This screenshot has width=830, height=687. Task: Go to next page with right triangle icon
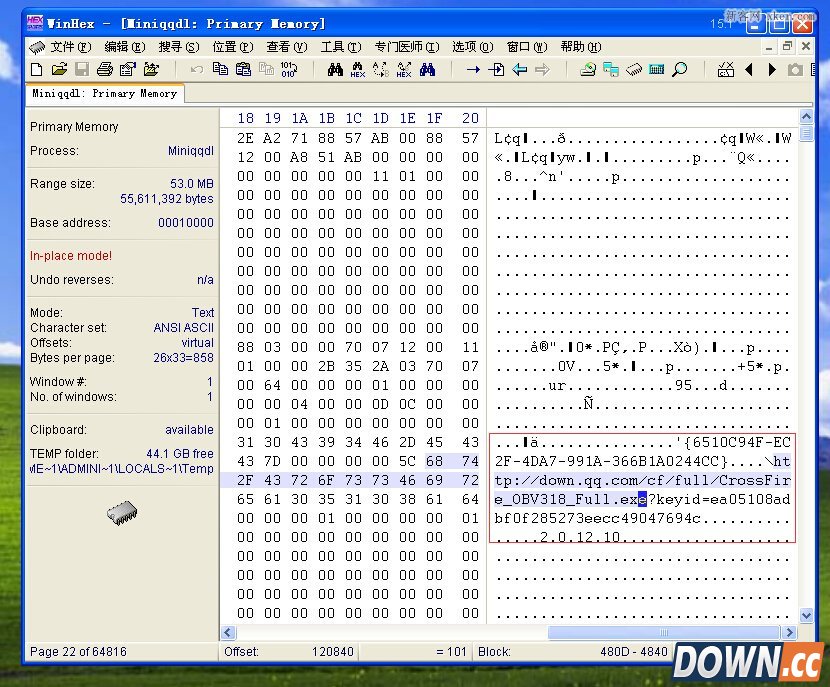point(772,69)
